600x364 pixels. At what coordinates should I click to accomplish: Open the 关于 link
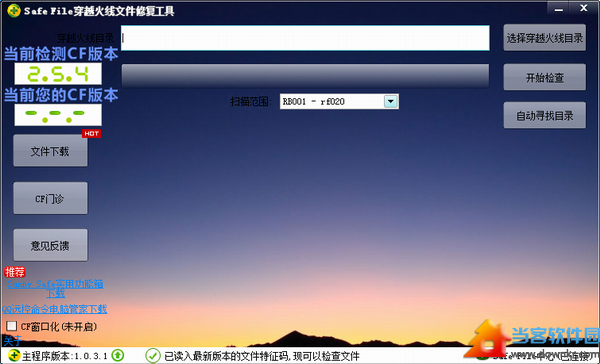pyautogui.click(x=13, y=340)
